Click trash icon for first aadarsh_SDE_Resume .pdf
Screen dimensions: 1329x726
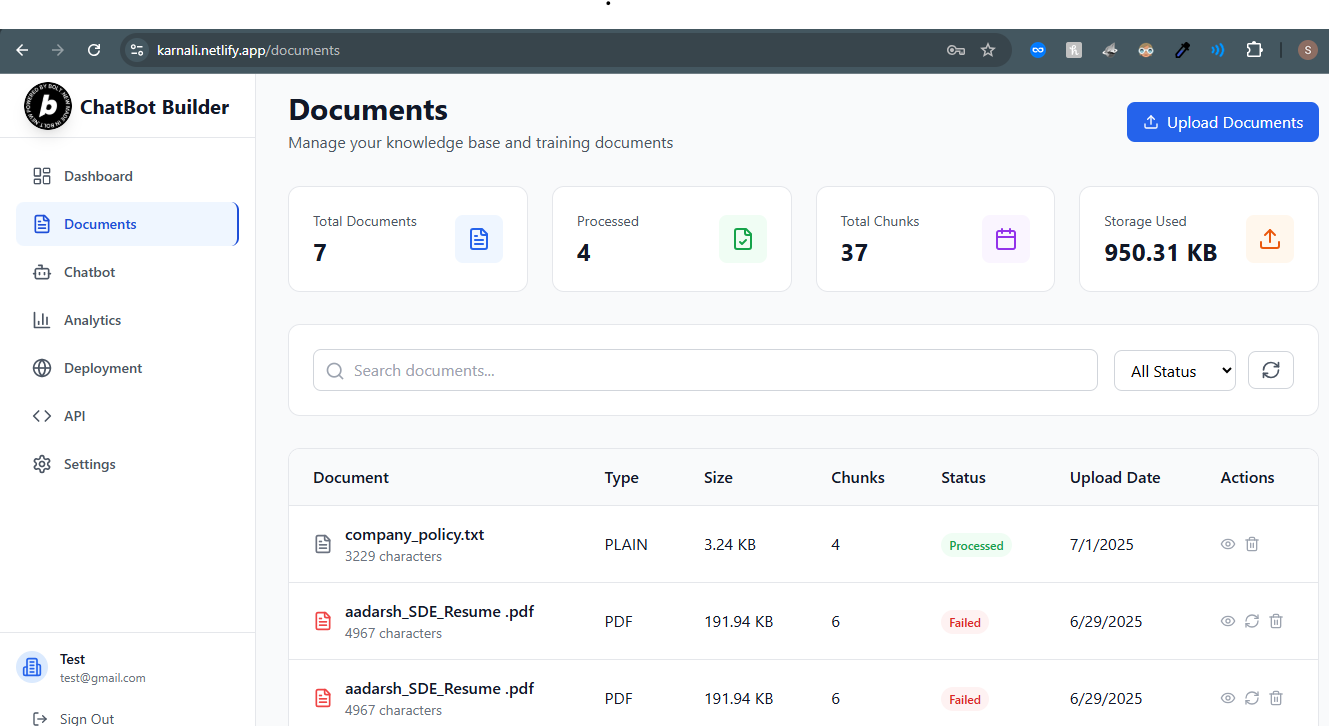1276,621
